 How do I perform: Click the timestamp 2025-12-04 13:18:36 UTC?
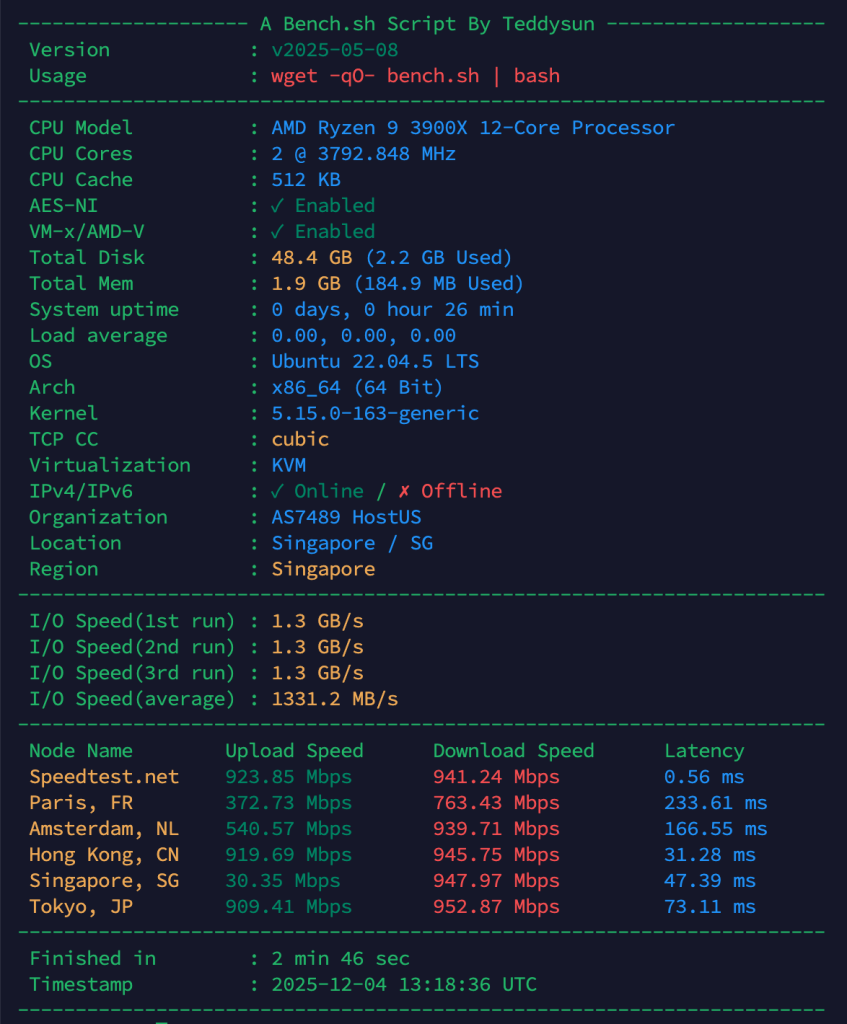pyautogui.click(x=404, y=986)
